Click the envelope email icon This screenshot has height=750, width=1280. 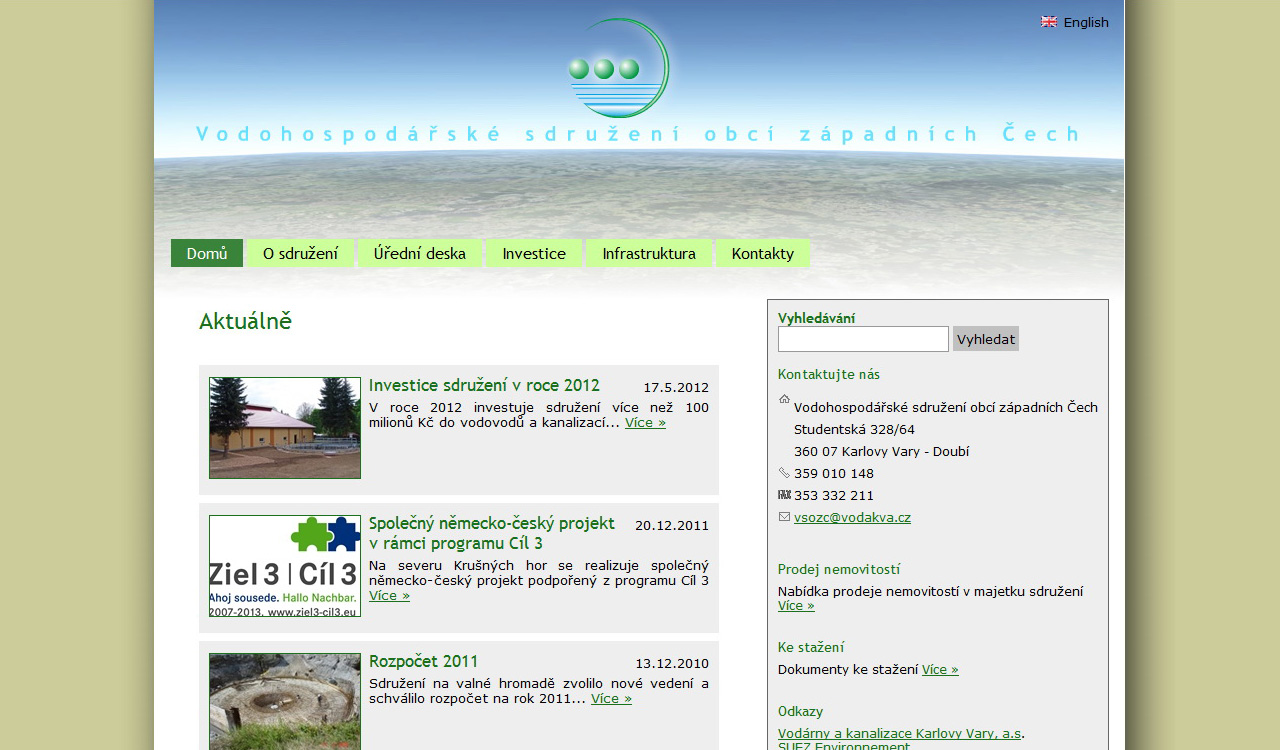point(784,517)
